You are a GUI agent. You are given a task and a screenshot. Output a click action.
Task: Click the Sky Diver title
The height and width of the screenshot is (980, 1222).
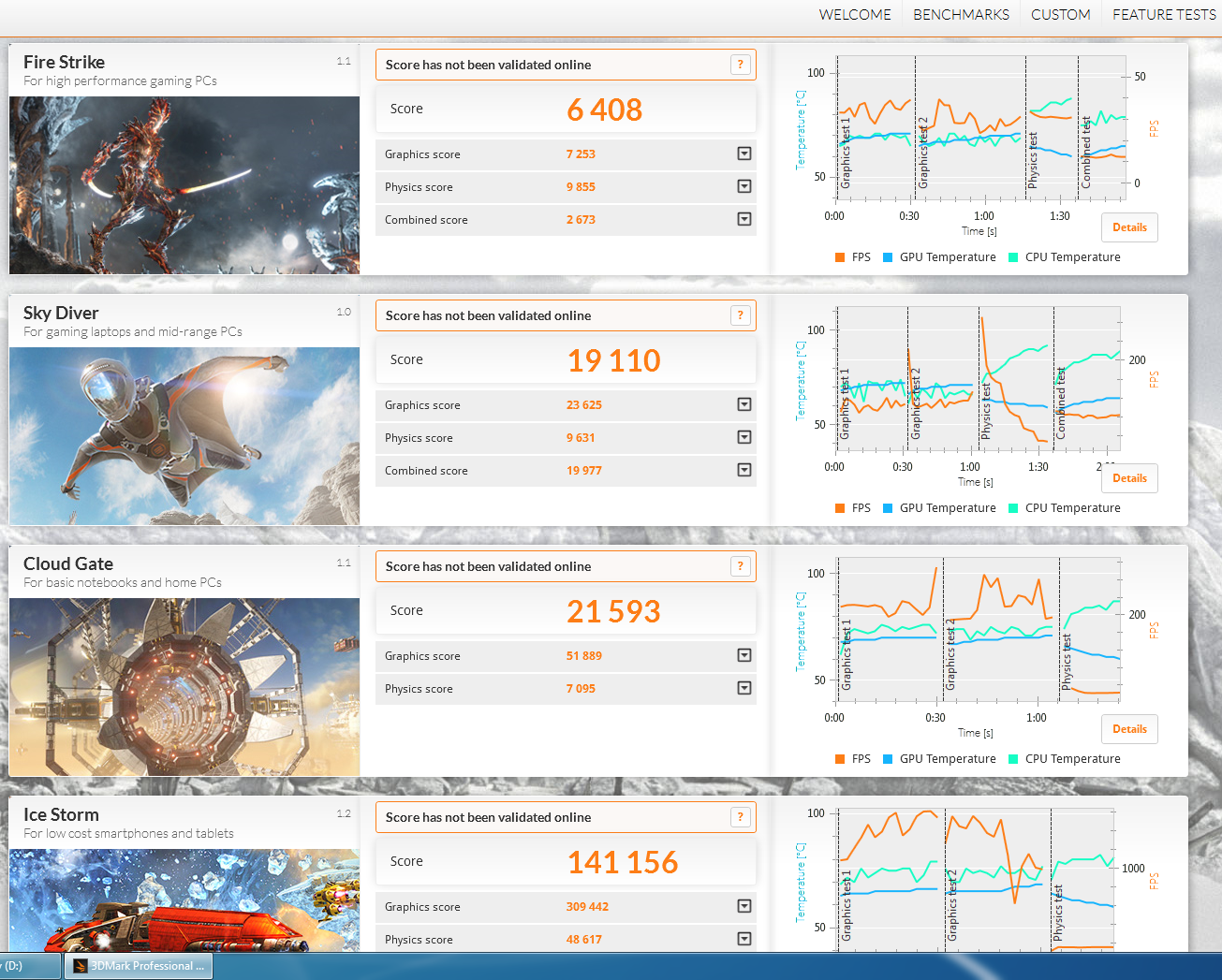61,313
